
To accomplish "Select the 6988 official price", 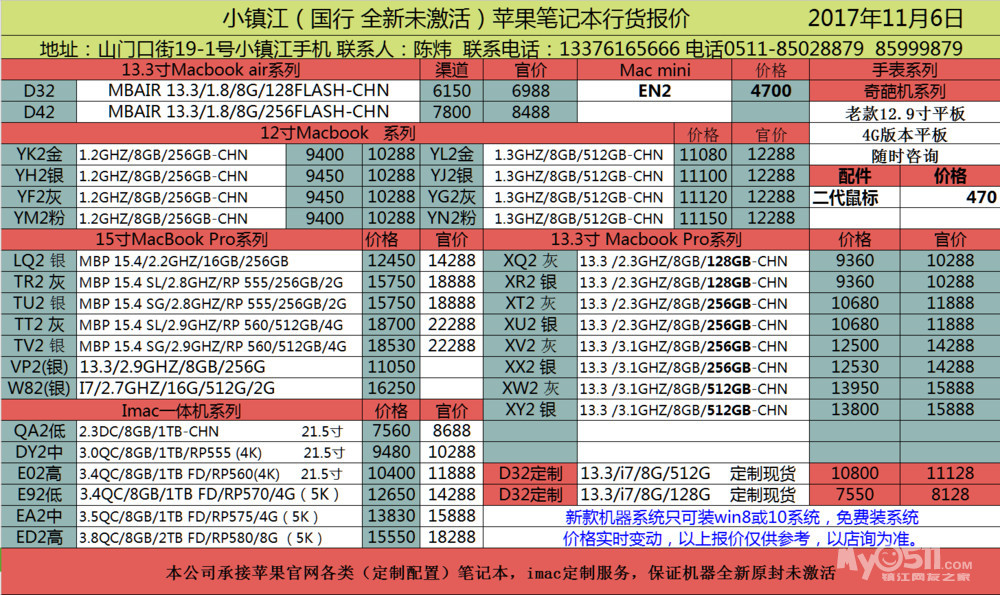I will [x=531, y=91].
